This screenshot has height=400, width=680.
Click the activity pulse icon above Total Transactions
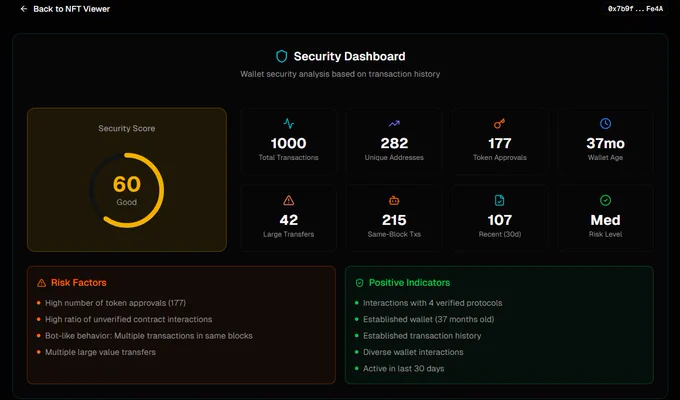click(289, 124)
